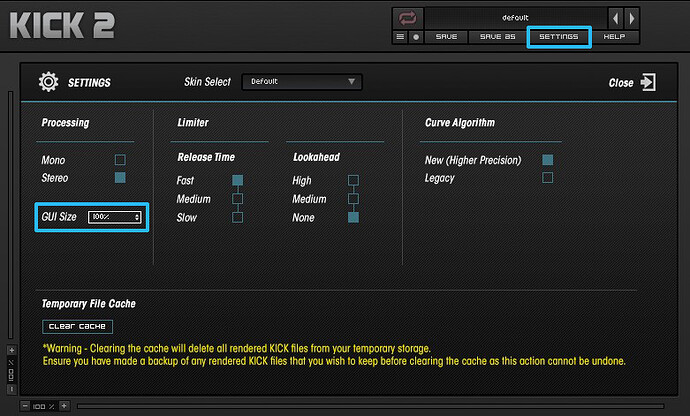Set Lookahead to None
Viewport: 690px width, 416px height.
click(x=353, y=217)
